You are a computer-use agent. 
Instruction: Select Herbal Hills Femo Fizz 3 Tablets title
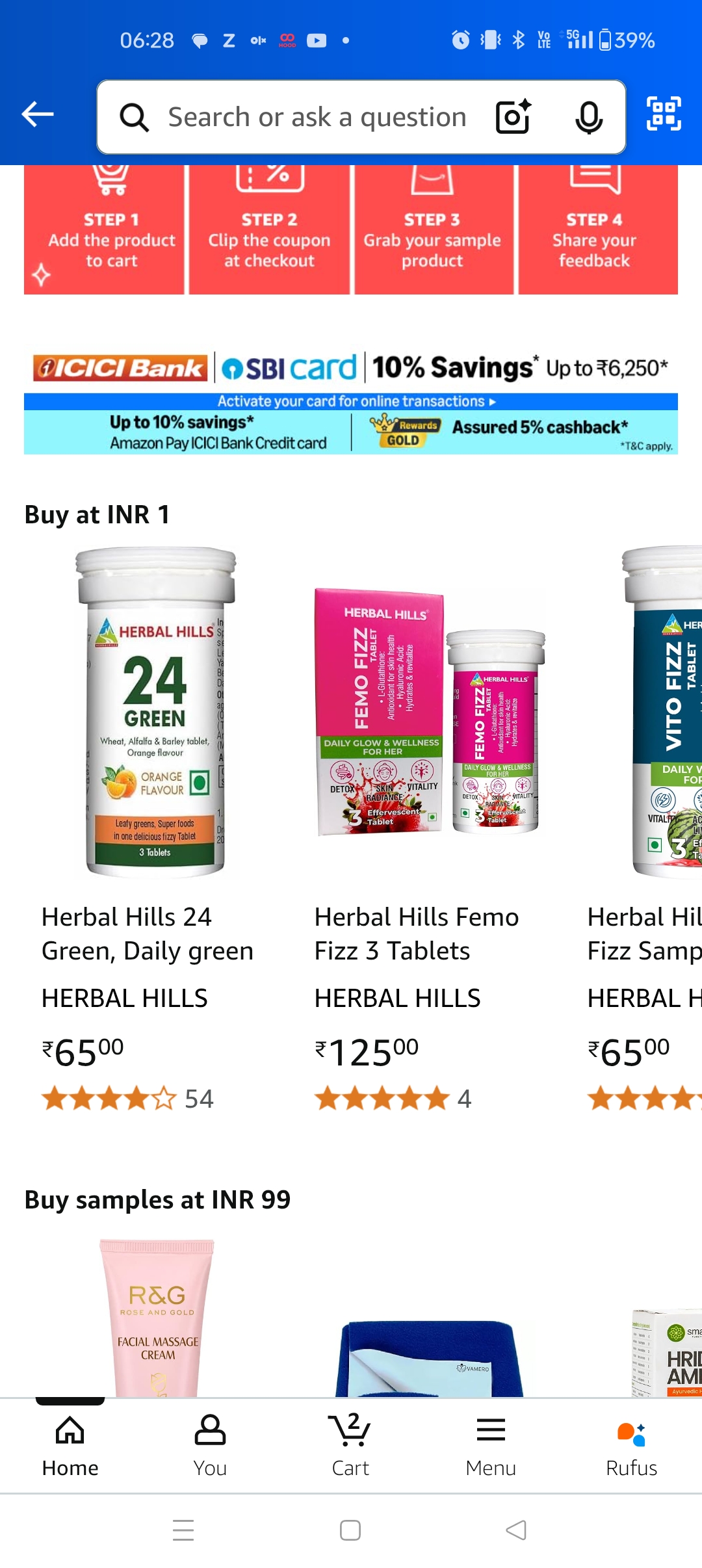pyautogui.click(x=417, y=934)
